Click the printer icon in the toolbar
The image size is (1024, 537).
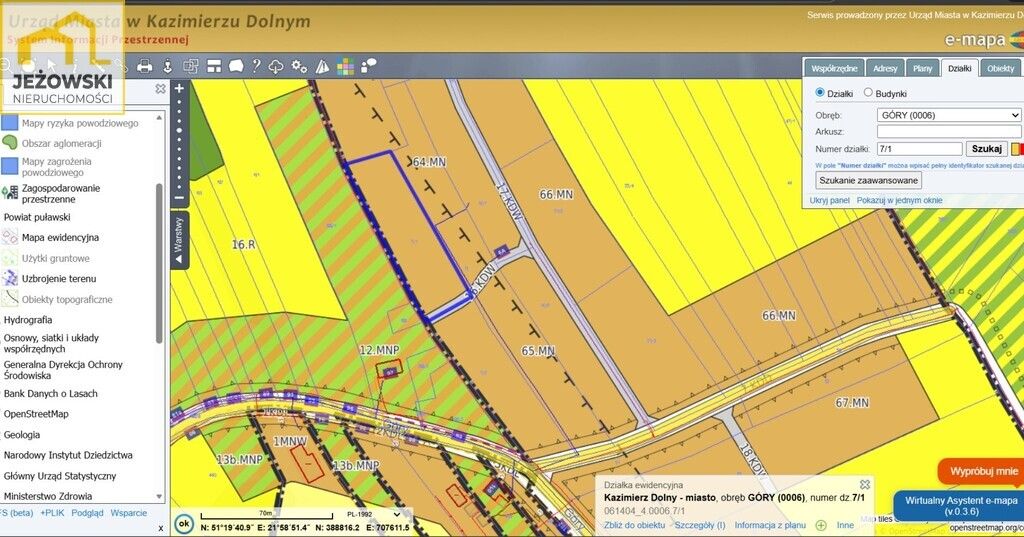pos(144,66)
